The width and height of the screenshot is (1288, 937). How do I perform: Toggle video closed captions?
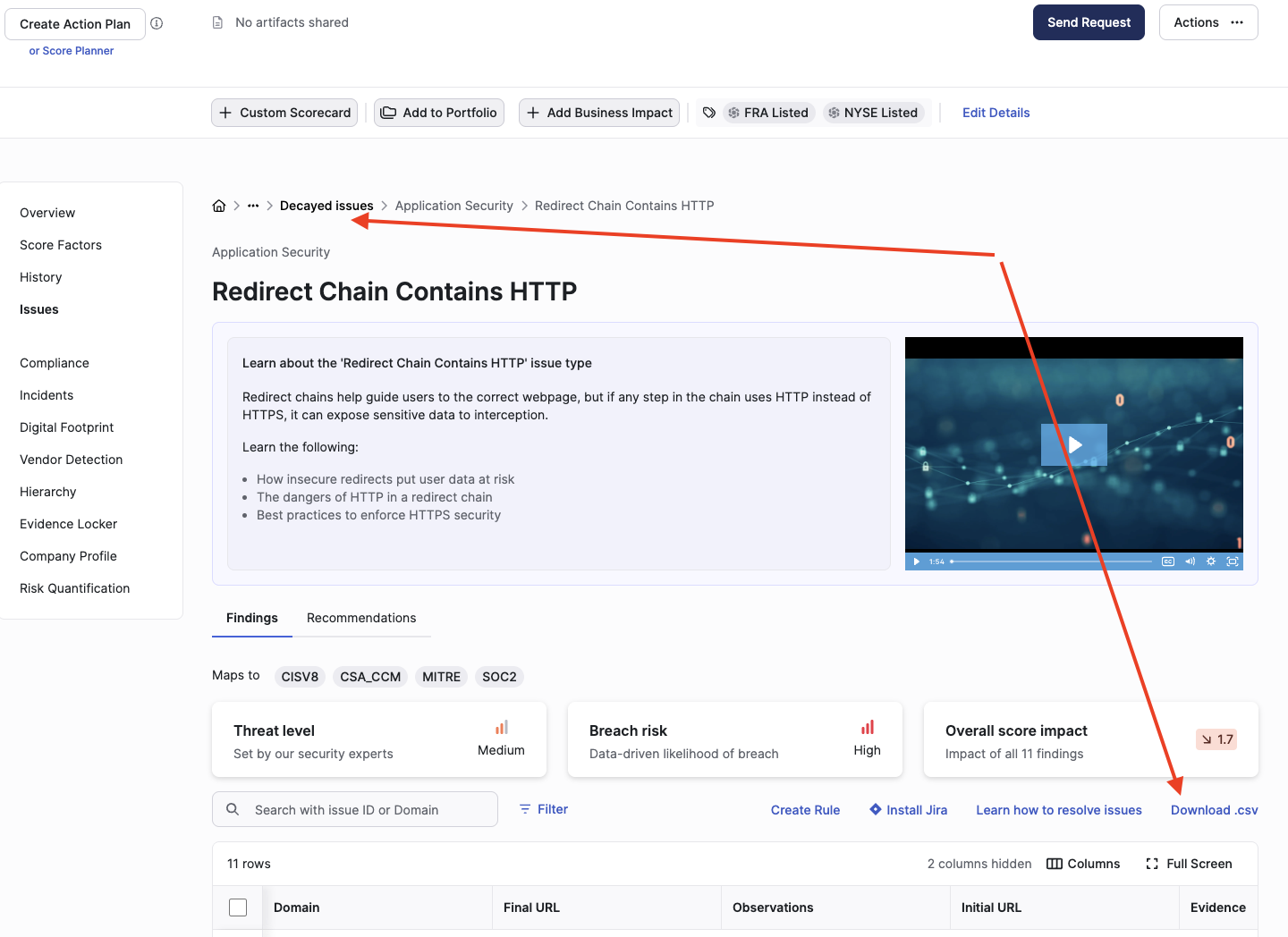pyautogui.click(x=1167, y=561)
